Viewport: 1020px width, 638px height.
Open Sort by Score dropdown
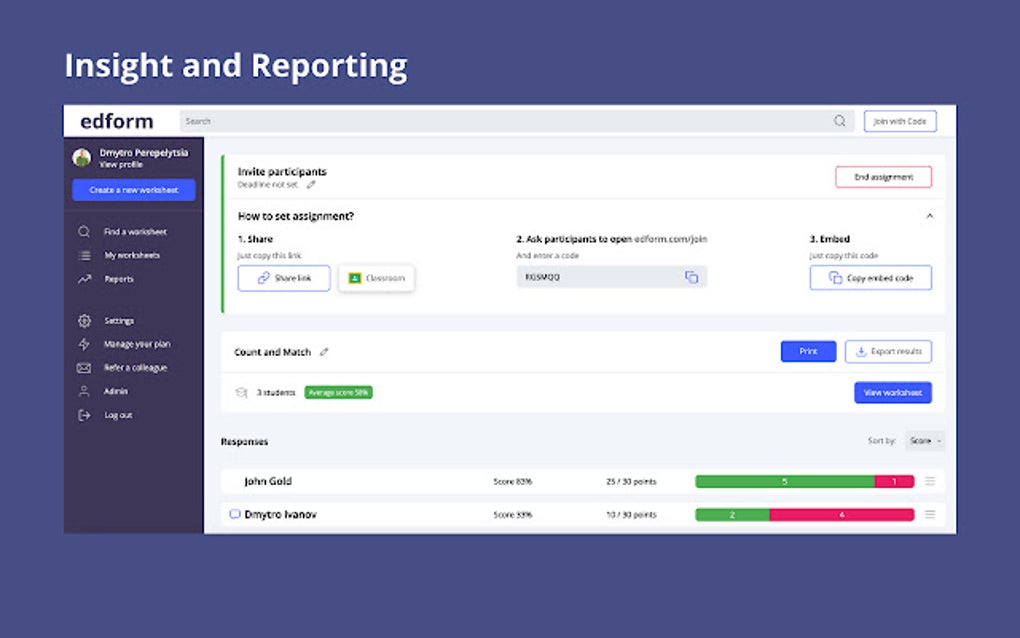925,441
